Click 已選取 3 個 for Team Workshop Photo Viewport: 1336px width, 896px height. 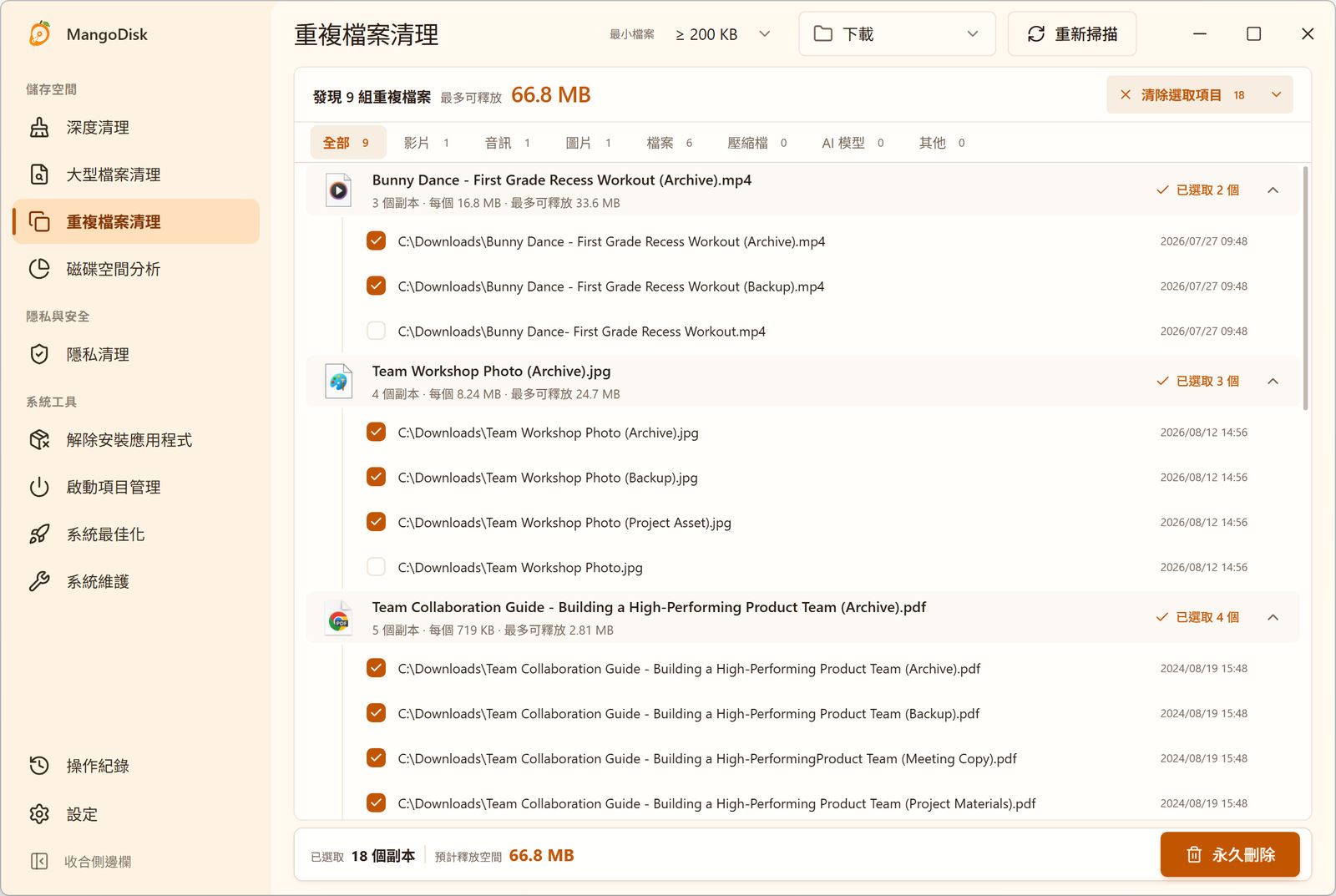[x=1207, y=382]
